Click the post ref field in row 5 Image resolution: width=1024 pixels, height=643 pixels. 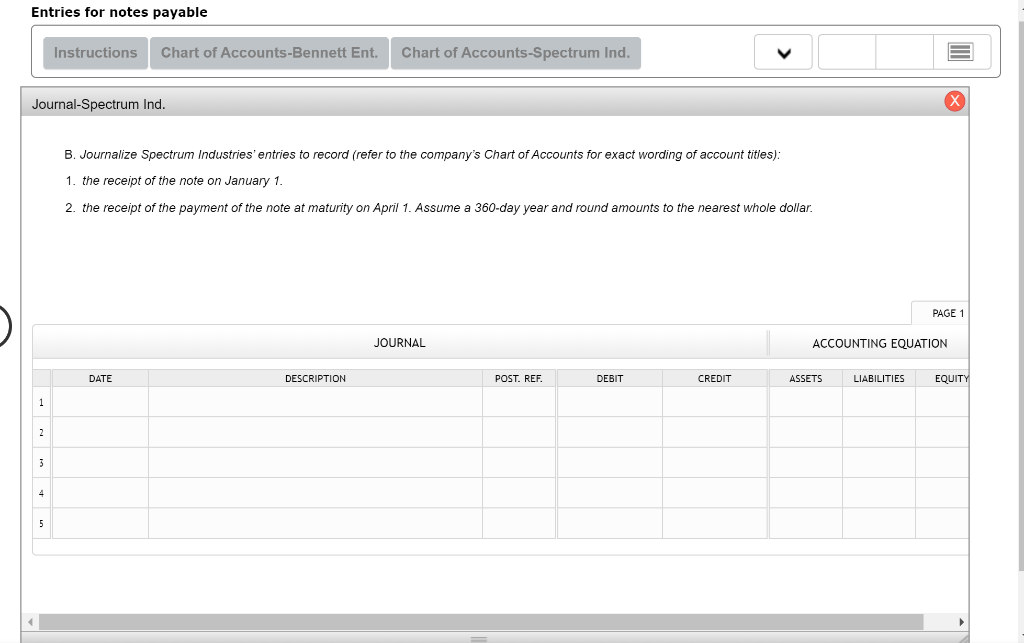tap(519, 524)
